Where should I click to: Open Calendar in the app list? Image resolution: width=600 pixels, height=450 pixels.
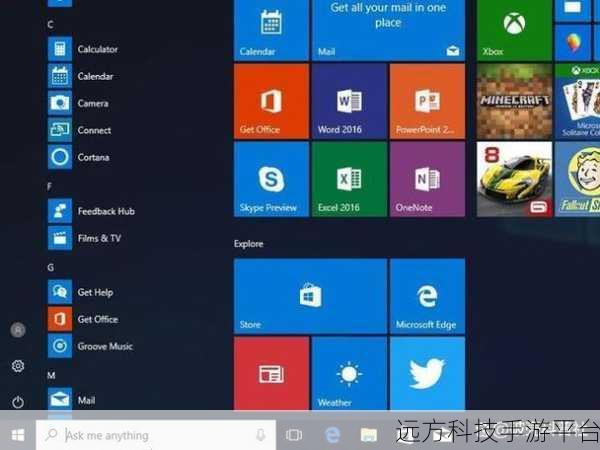coord(81,76)
